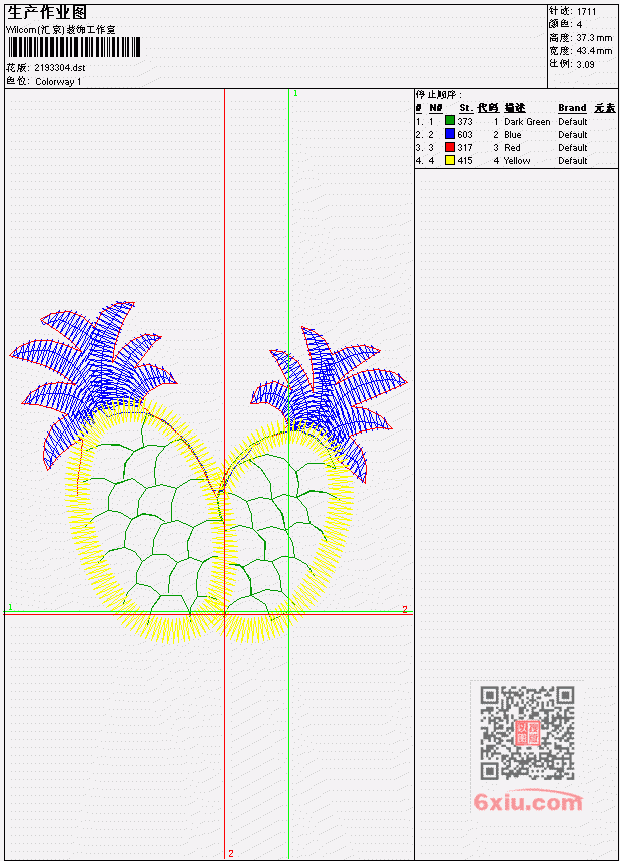Click the green 1 marker at left of horizontal line

tap(10, 607)
